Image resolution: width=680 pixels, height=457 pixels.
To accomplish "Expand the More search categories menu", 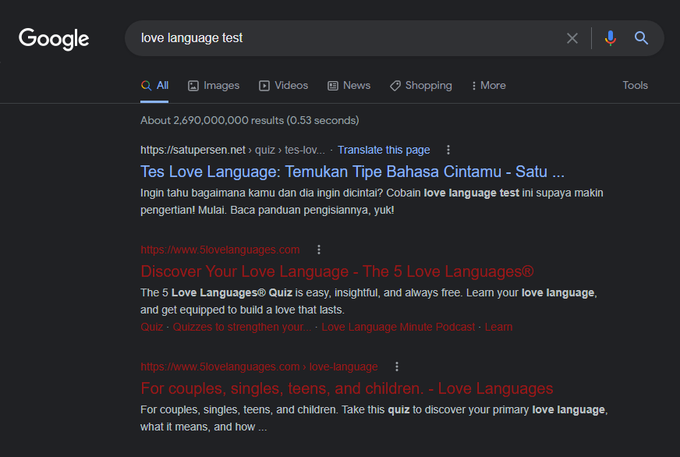I will 489,85.
